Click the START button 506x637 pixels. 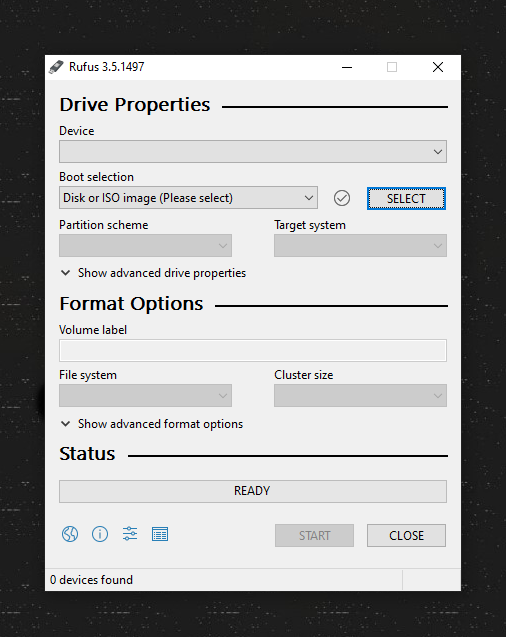click(x=314, y=535)
